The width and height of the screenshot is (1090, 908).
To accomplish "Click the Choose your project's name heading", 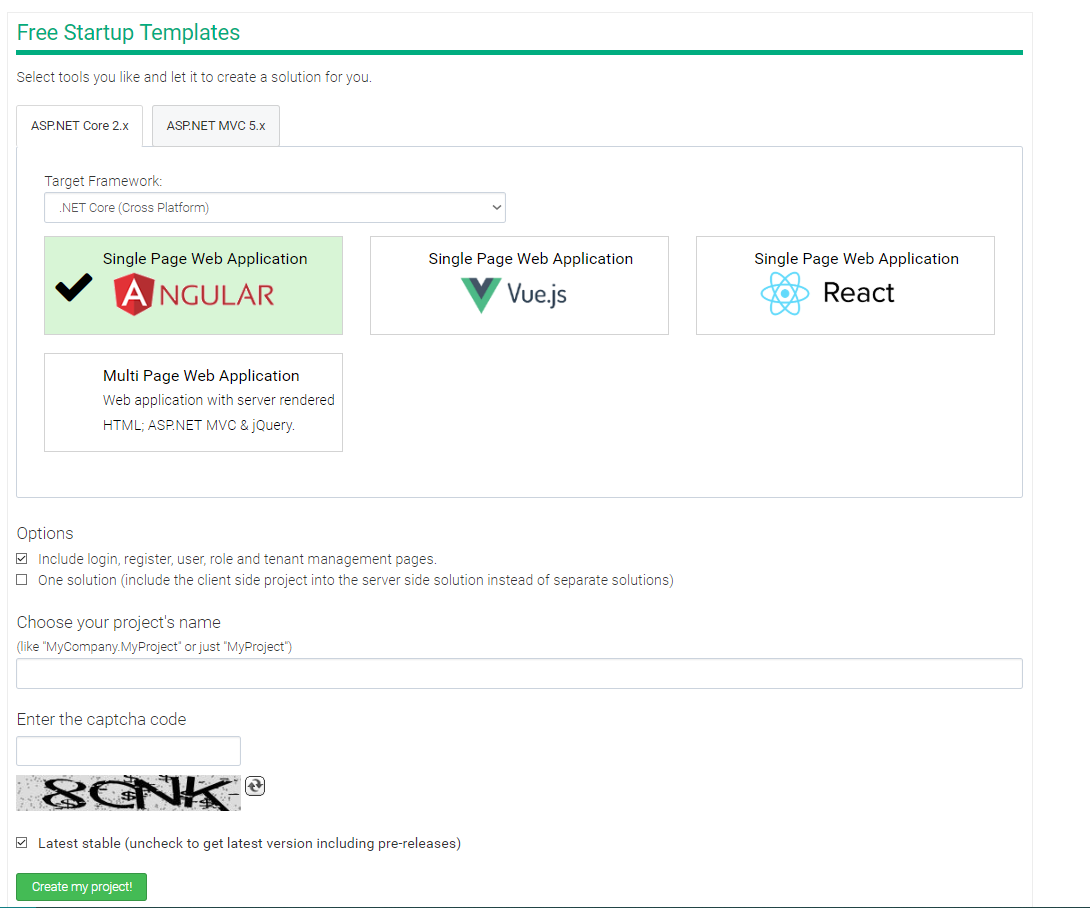I will pos(119,622).
